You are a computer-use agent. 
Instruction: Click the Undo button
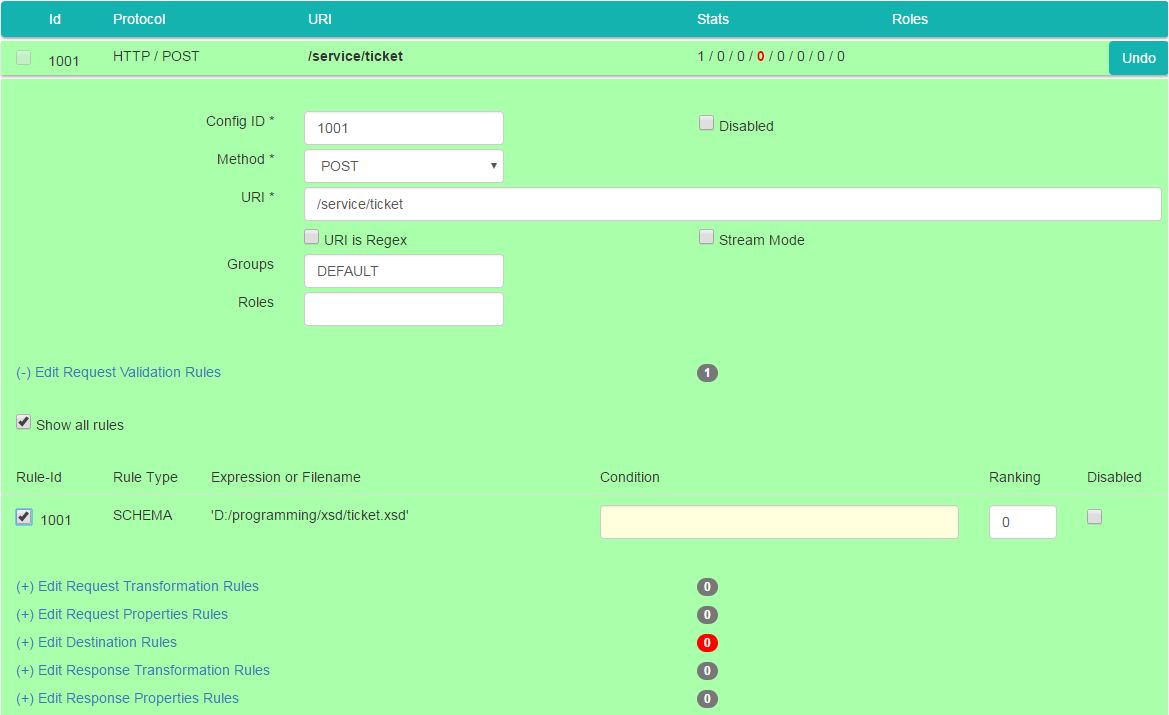(1138, 58)
